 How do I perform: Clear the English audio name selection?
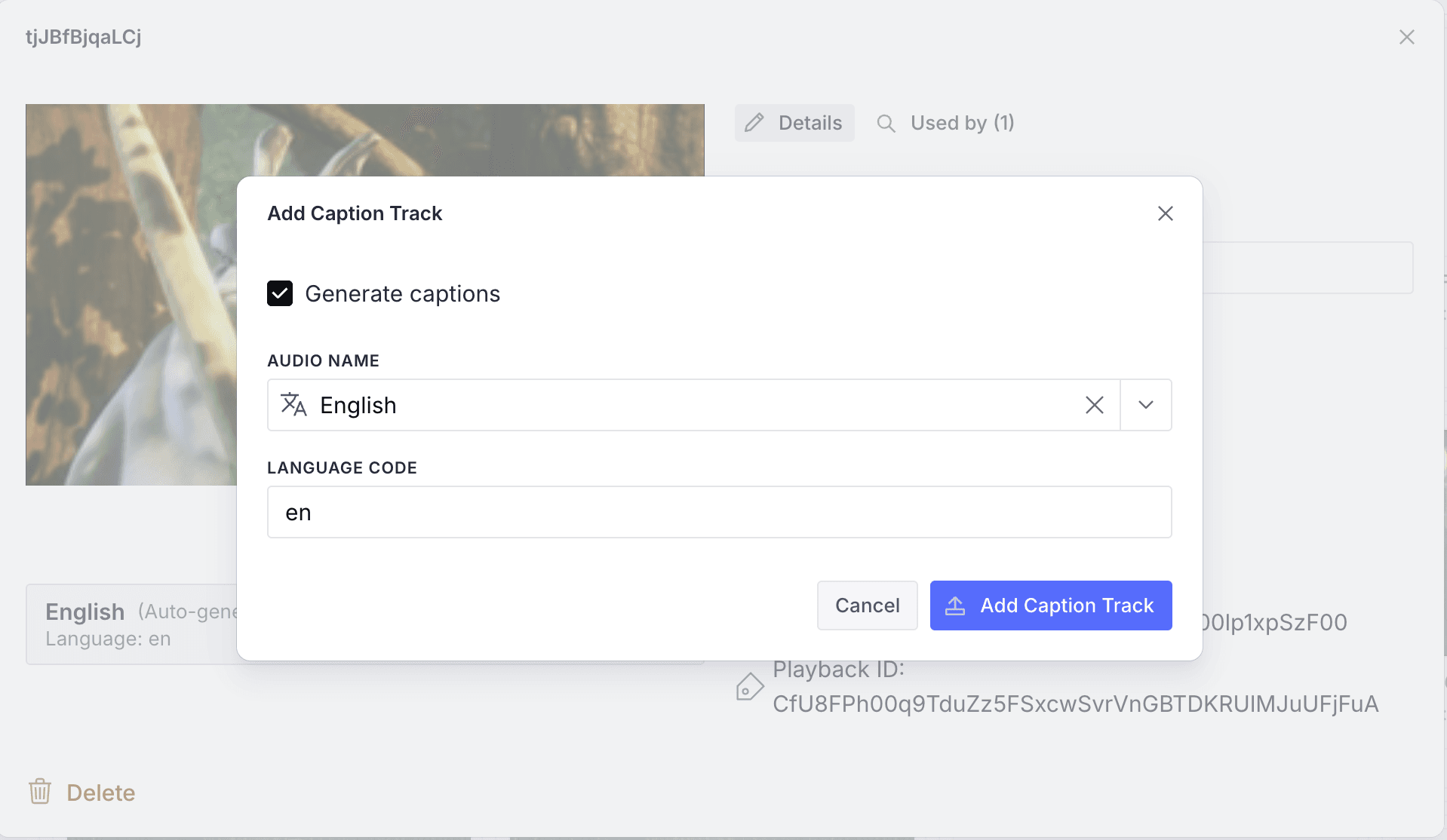click(1094, 405)
